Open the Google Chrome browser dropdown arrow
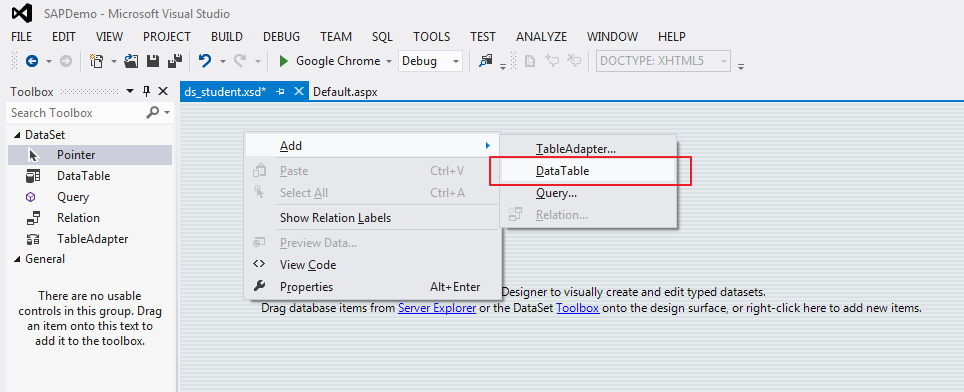This screenshot has width=964, height=392. [389, 61]
